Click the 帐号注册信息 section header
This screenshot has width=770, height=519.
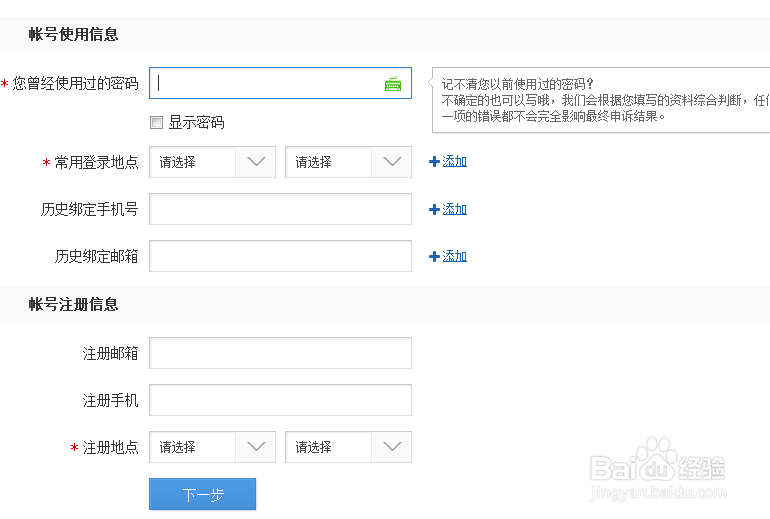click(73, 304)
